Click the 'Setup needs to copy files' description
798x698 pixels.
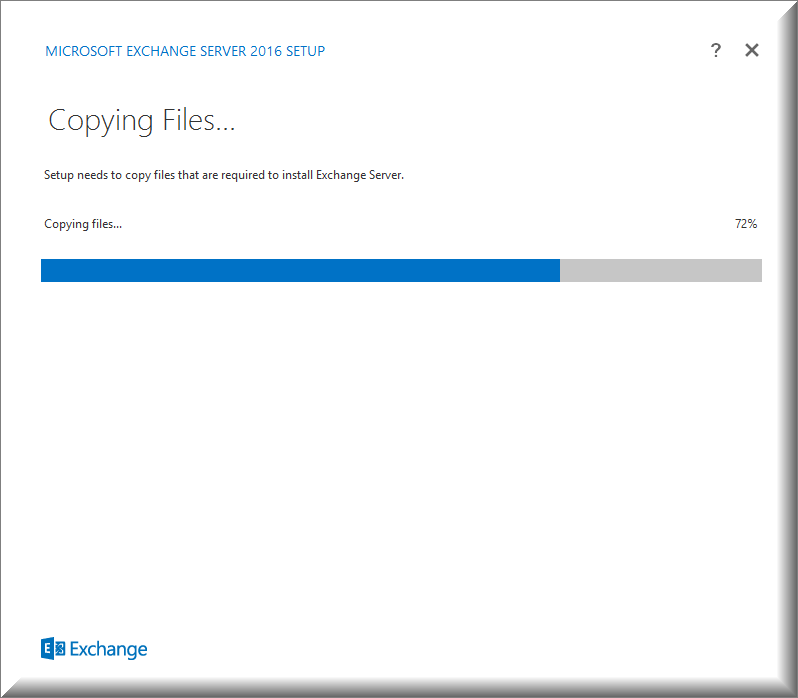pyautogui.click(x=224, y=175)
